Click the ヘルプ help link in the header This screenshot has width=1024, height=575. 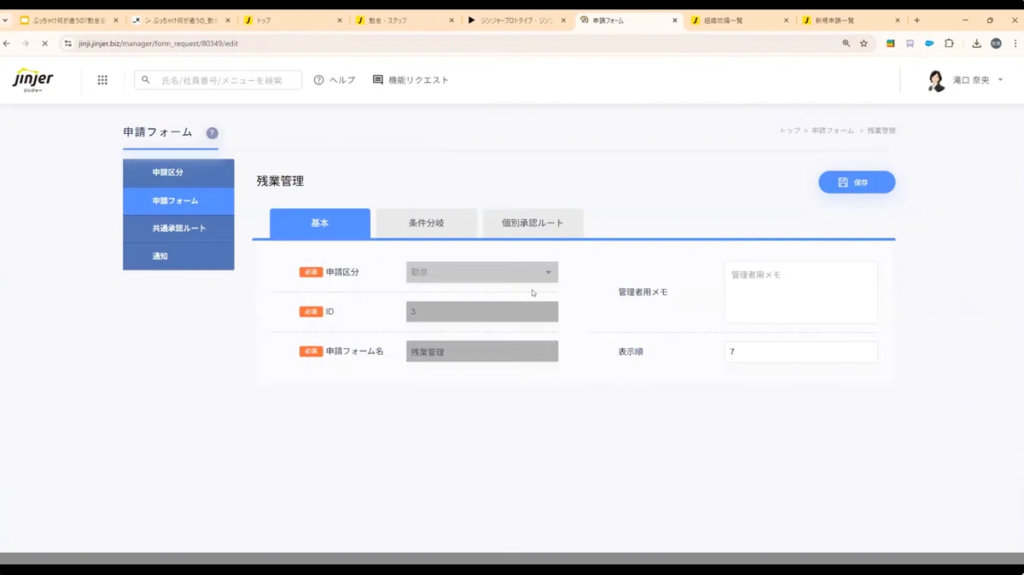334,80
